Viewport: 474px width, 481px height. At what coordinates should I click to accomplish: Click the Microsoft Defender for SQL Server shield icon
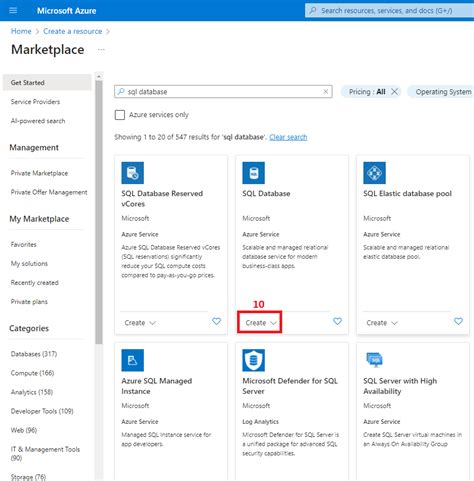click(253, 360)
